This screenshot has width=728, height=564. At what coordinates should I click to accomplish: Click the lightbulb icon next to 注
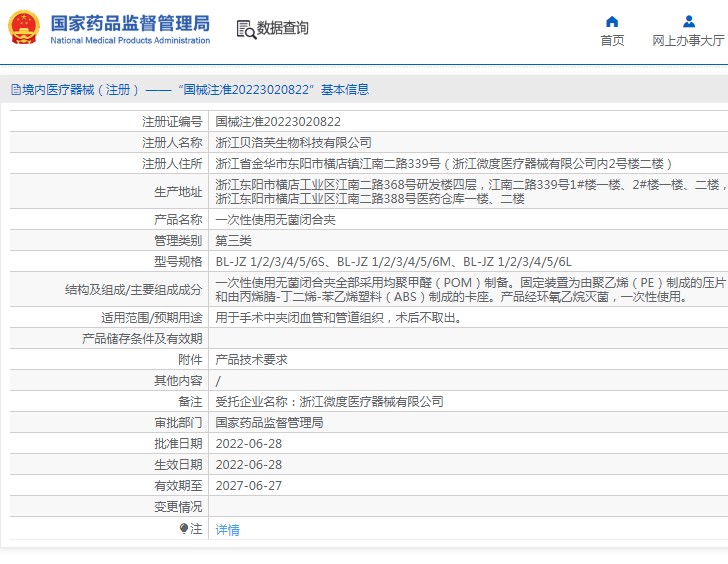click(184, 528)
